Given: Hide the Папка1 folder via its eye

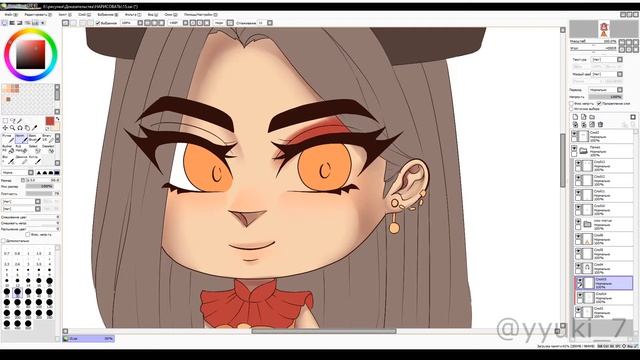Looking at the screenshot, I should click(574, 148).
